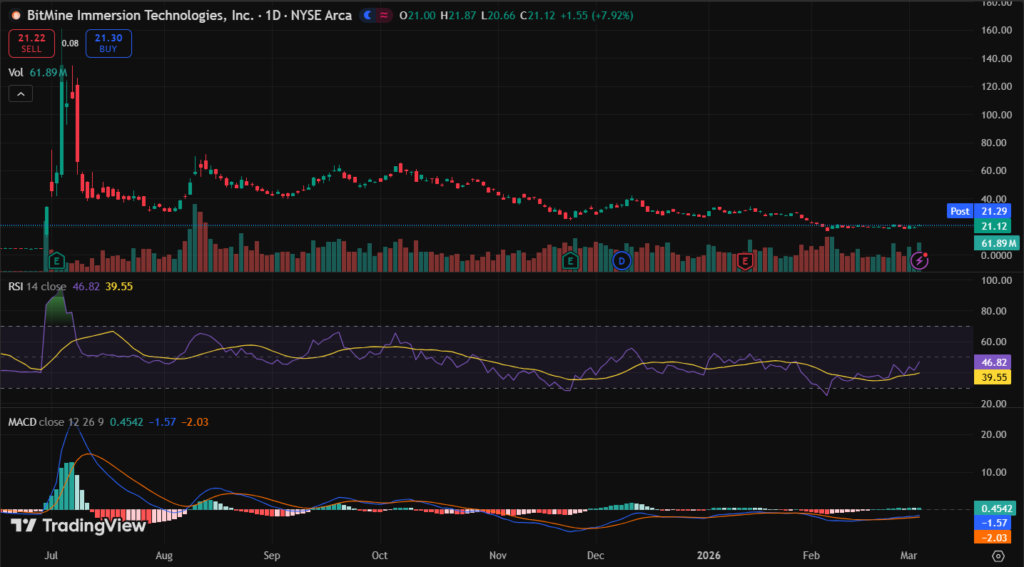Image resolution: width=1024 pixels, height=567 pixels.
Task: Select the RSI 14 close indicator legend
Action: [x=35, y=287]
